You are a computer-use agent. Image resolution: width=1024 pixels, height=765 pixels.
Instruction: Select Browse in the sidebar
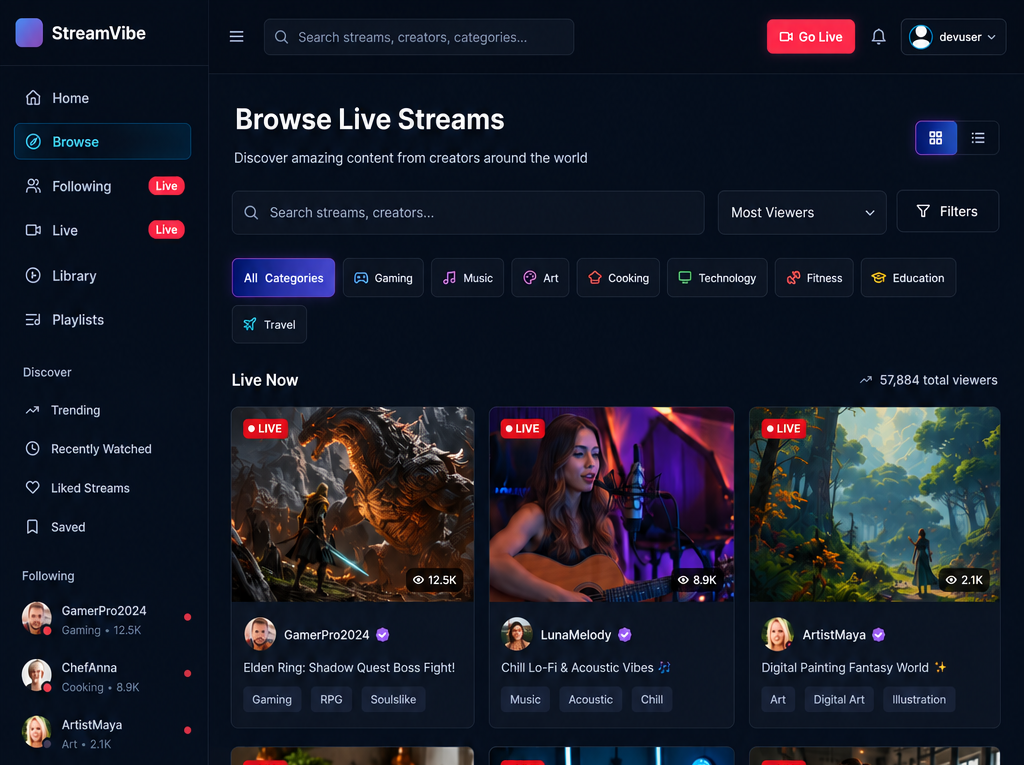point(103,141)
